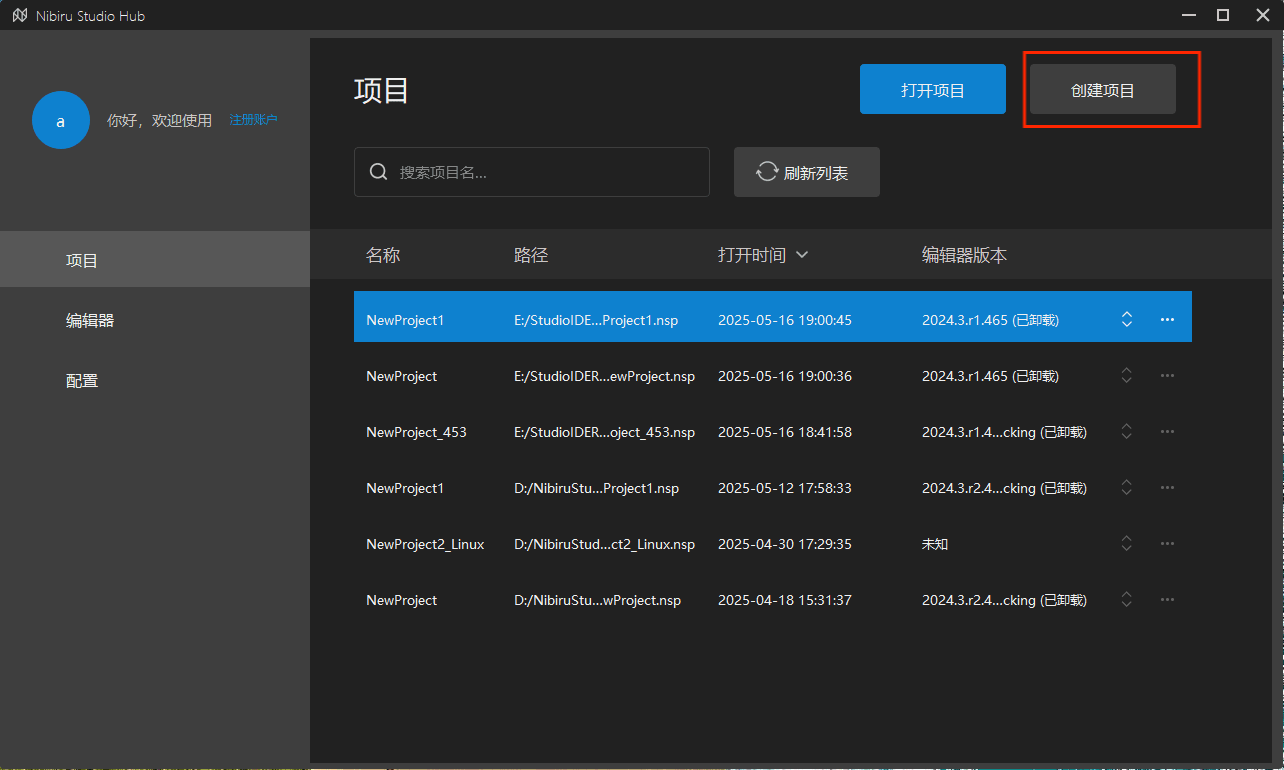The width and height of the screenshot is (1284, 770).
Task: Click the 创建项目 button
Action: 1102,90
